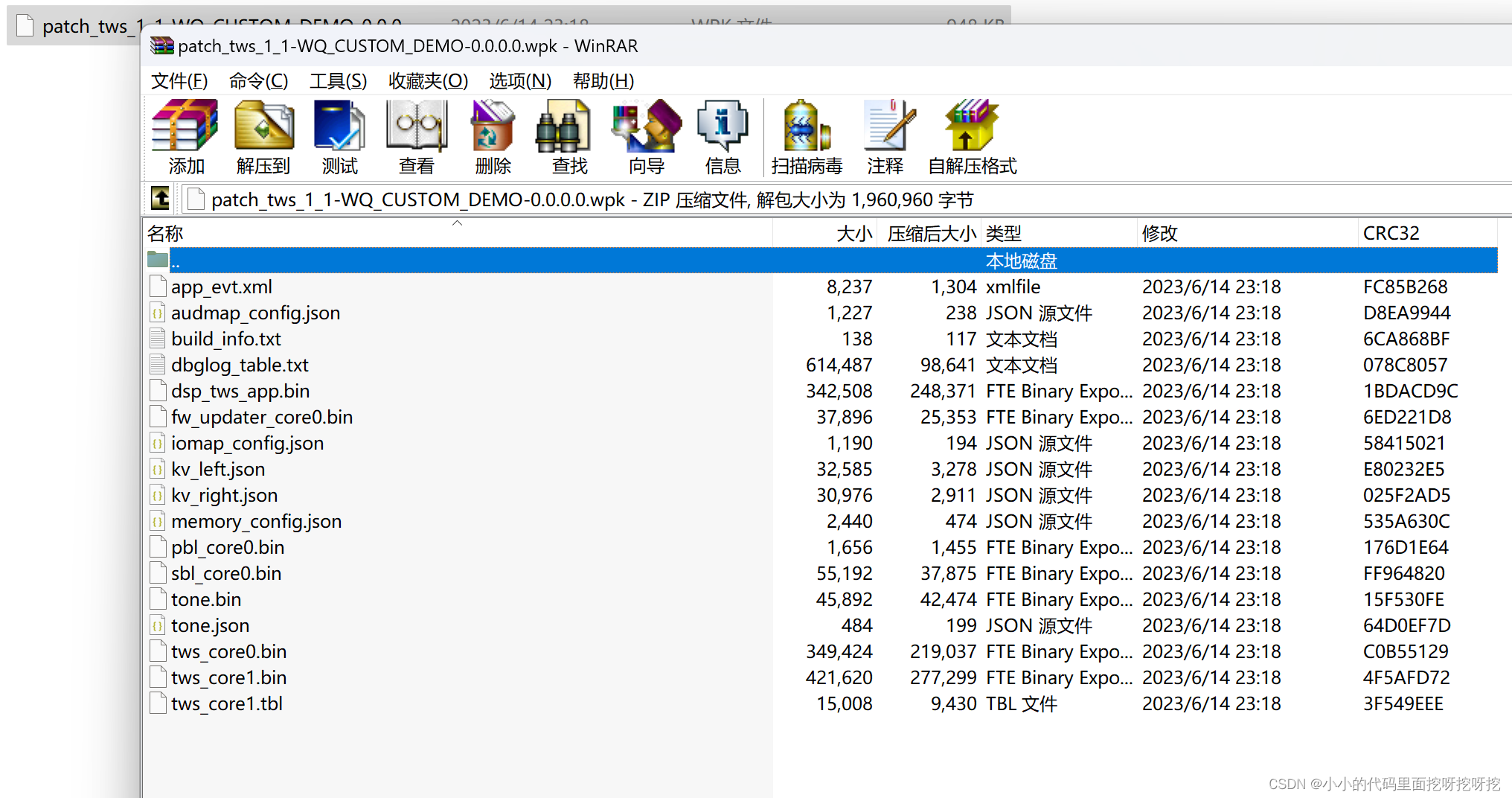Go up one level arrow button

pyautogui.click(x=160, y=199)
